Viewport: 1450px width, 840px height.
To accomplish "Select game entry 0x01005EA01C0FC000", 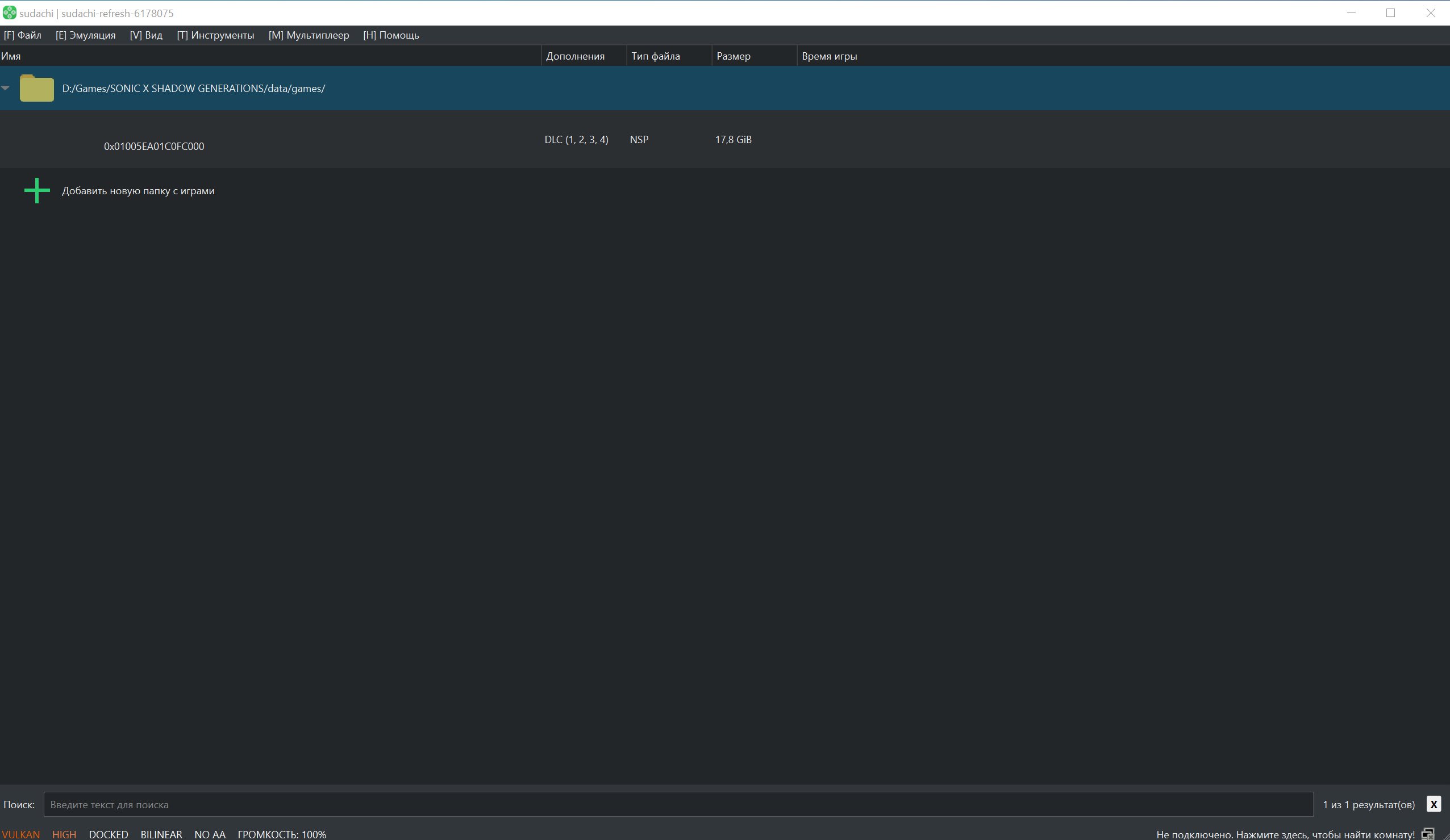I will (153, 146).
